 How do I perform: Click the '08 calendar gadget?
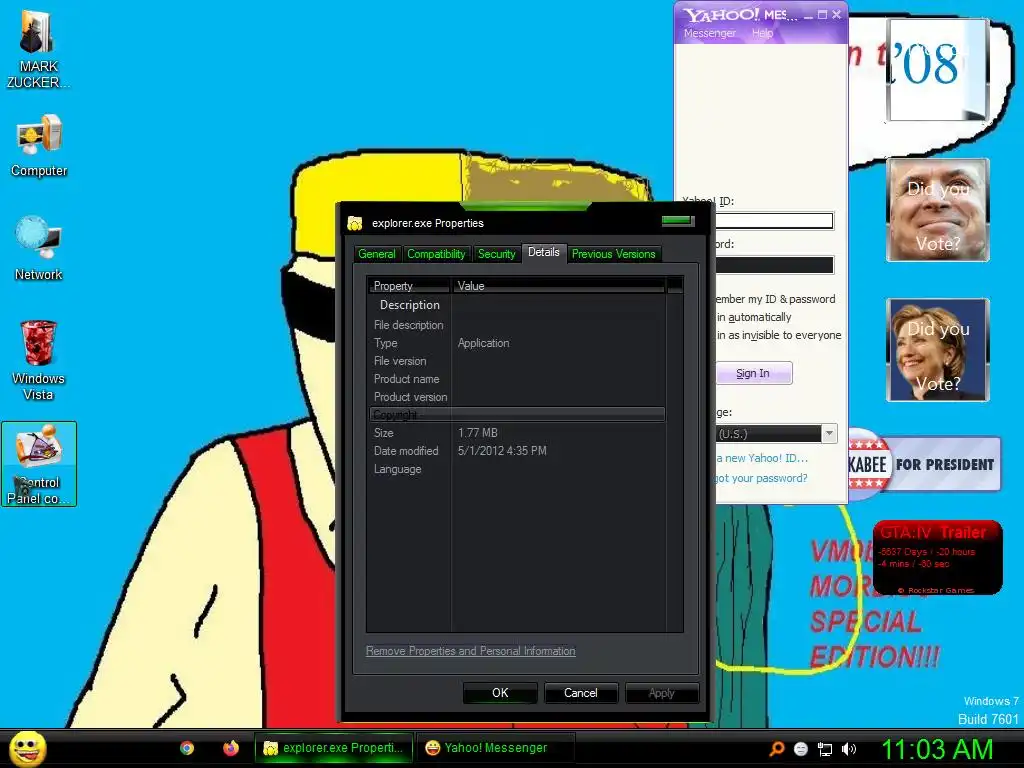[x=937, y=69]
